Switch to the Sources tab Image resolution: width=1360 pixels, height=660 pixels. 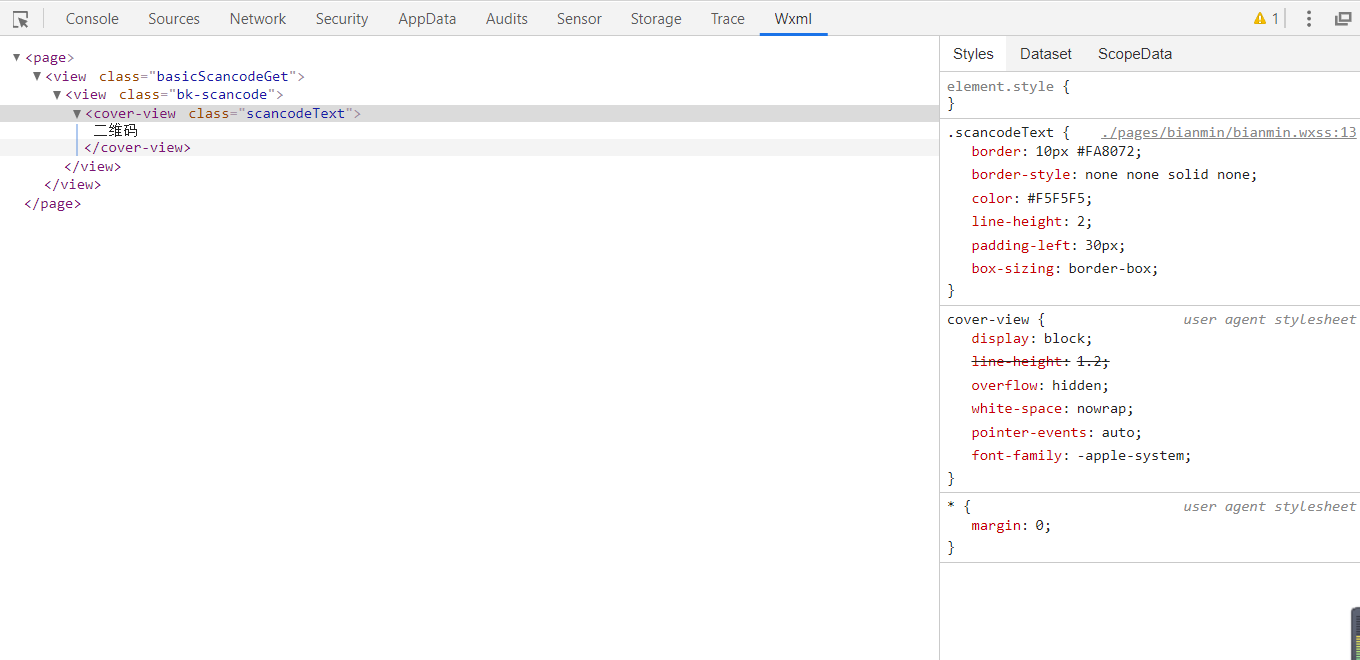pos(174,19)
